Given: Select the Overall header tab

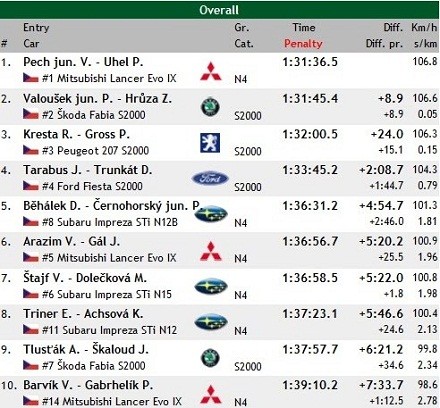Looking at the screenshot, I should [219, 10].
